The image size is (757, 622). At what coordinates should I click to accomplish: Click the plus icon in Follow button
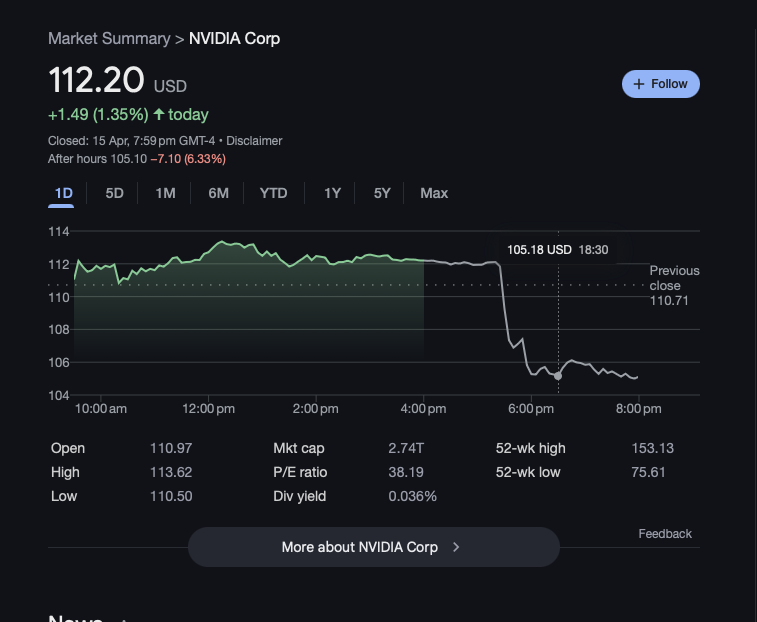tap(638, 84)
